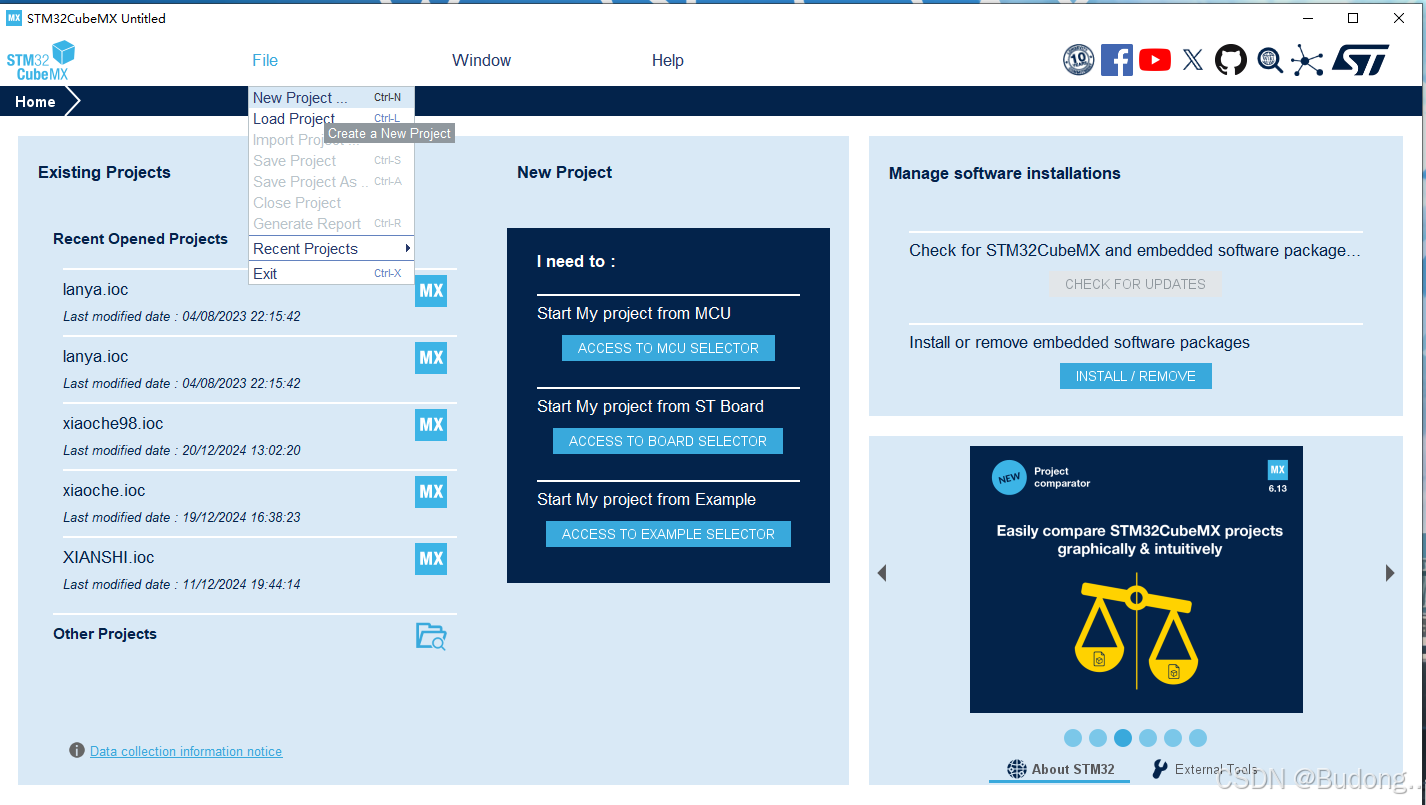This screenshot has width=1426, height=805.
Task: Click the STM32CubeMX logo
Action: (41, 61)
